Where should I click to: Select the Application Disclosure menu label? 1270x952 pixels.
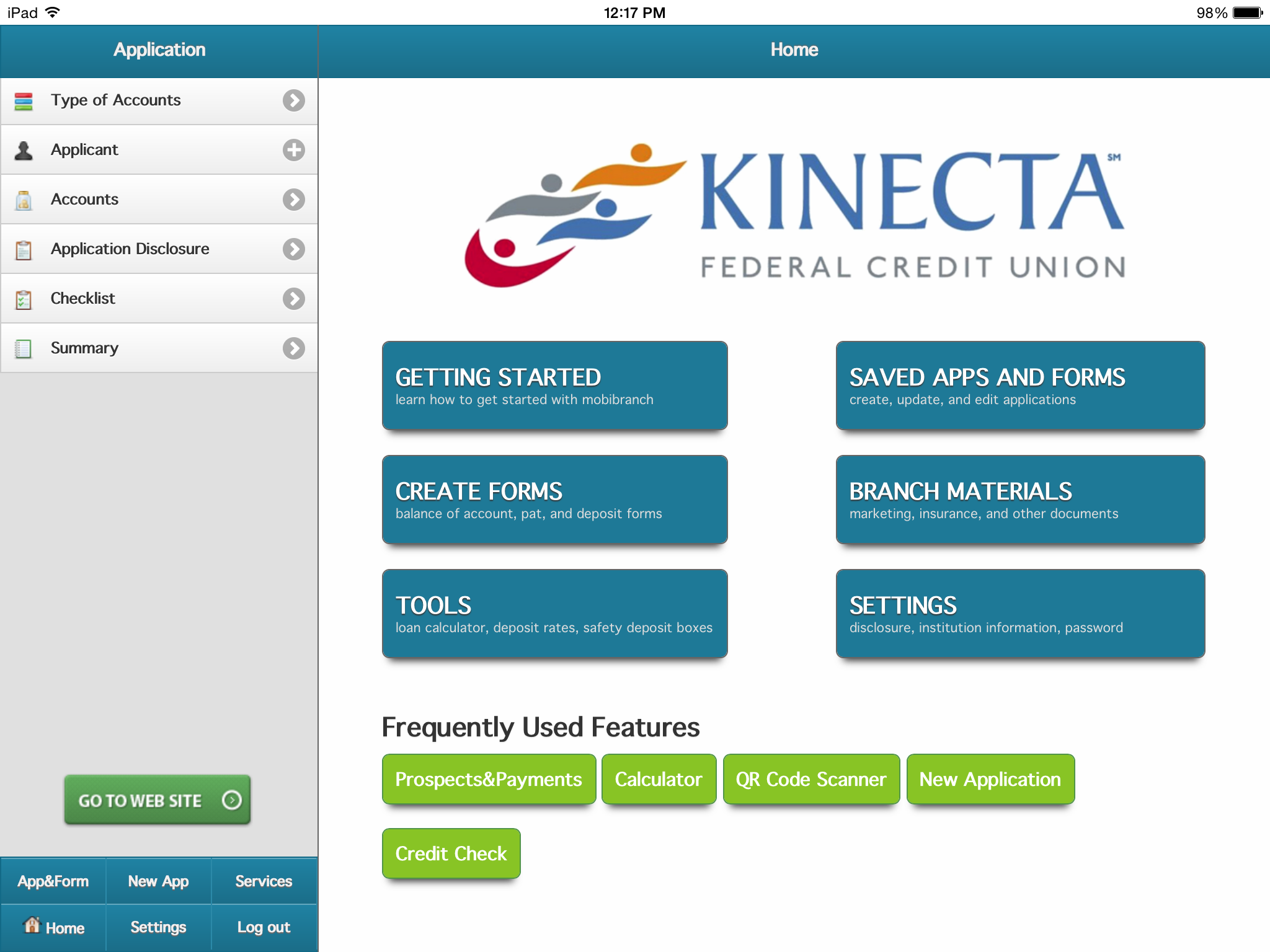[x=130, y=249]
